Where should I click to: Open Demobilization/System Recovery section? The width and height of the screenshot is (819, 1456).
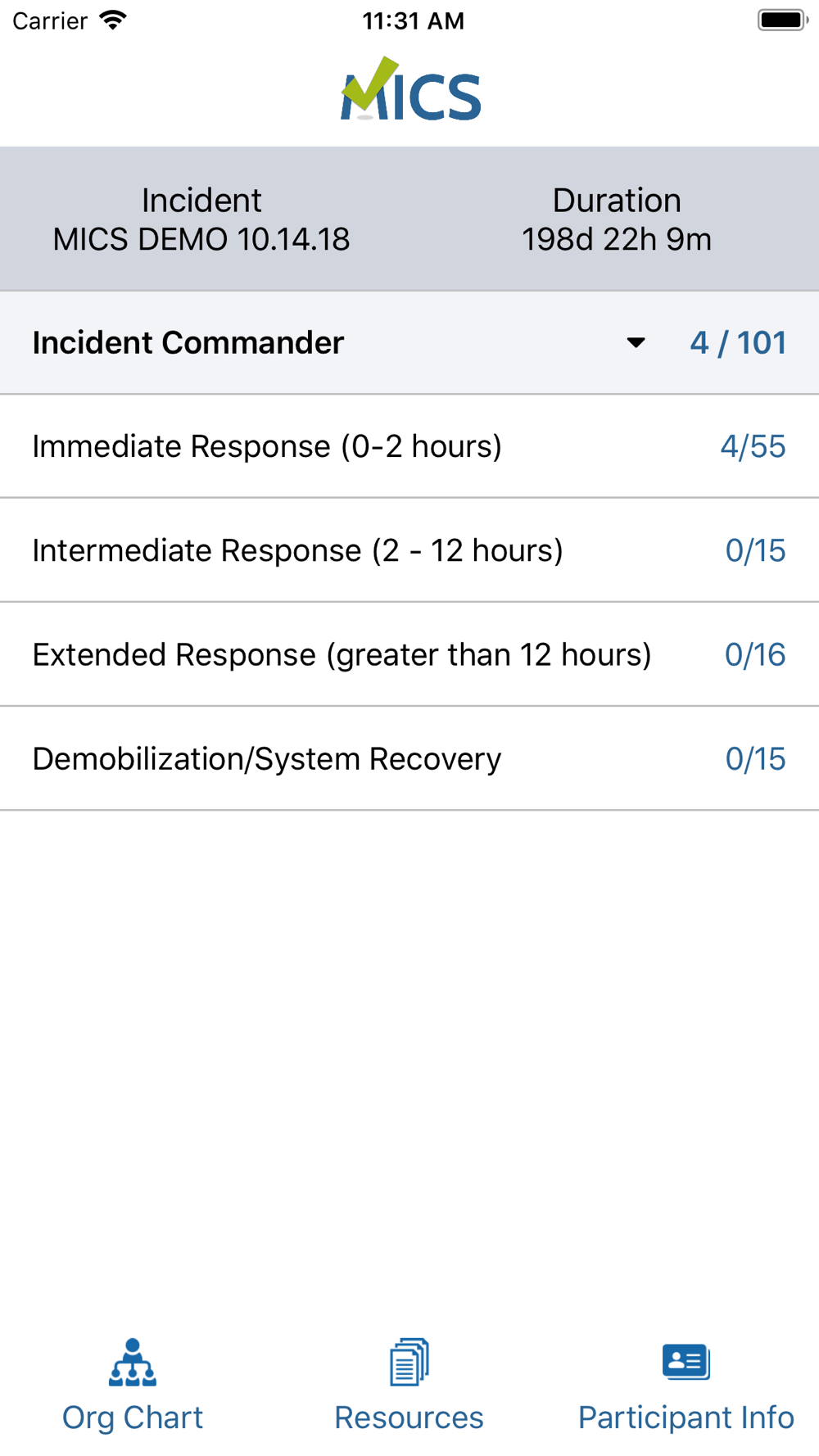(409, 758)
